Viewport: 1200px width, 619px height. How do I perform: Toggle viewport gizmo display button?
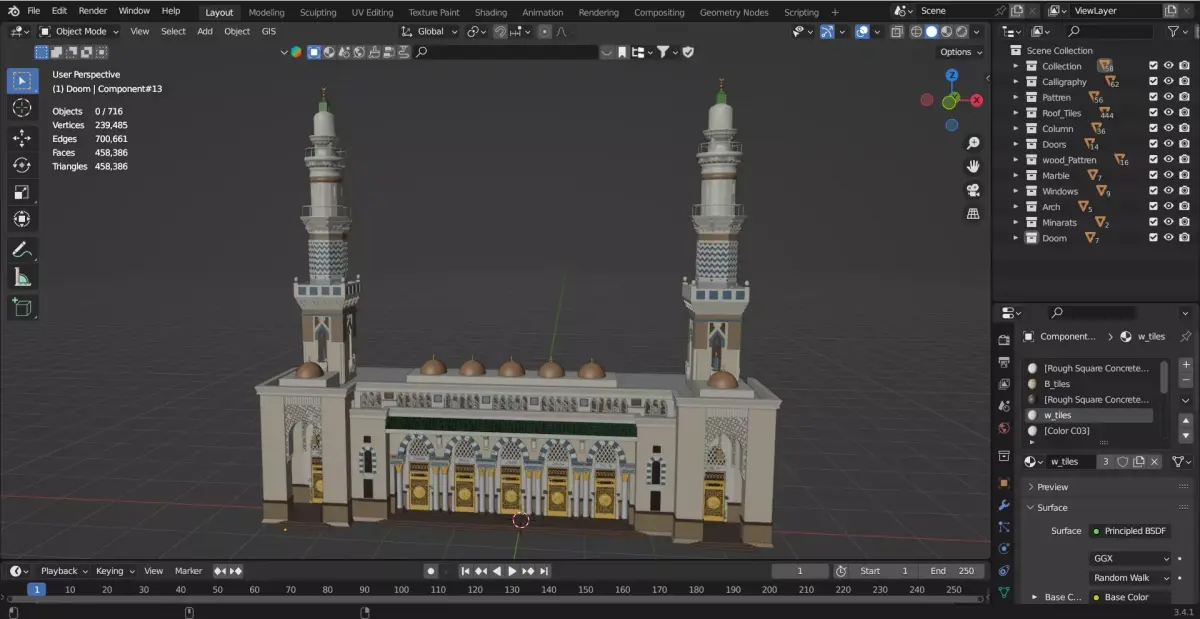(827, 31)
